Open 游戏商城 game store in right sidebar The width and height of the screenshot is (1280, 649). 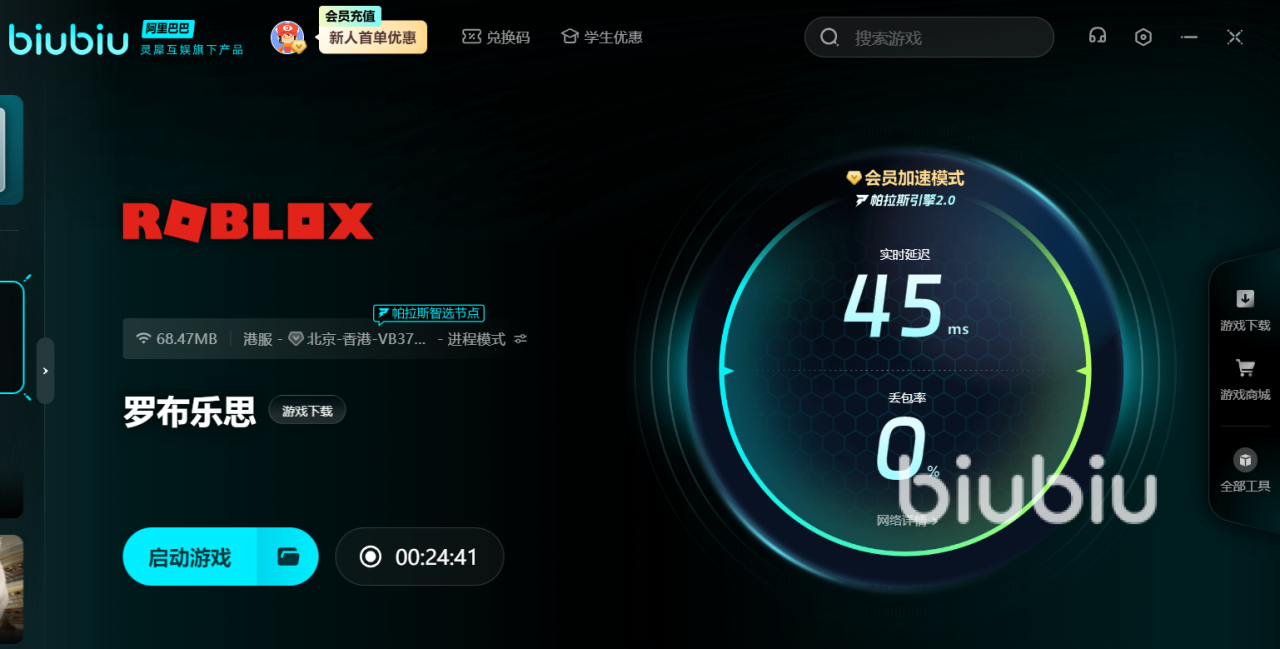(1243, 377)
